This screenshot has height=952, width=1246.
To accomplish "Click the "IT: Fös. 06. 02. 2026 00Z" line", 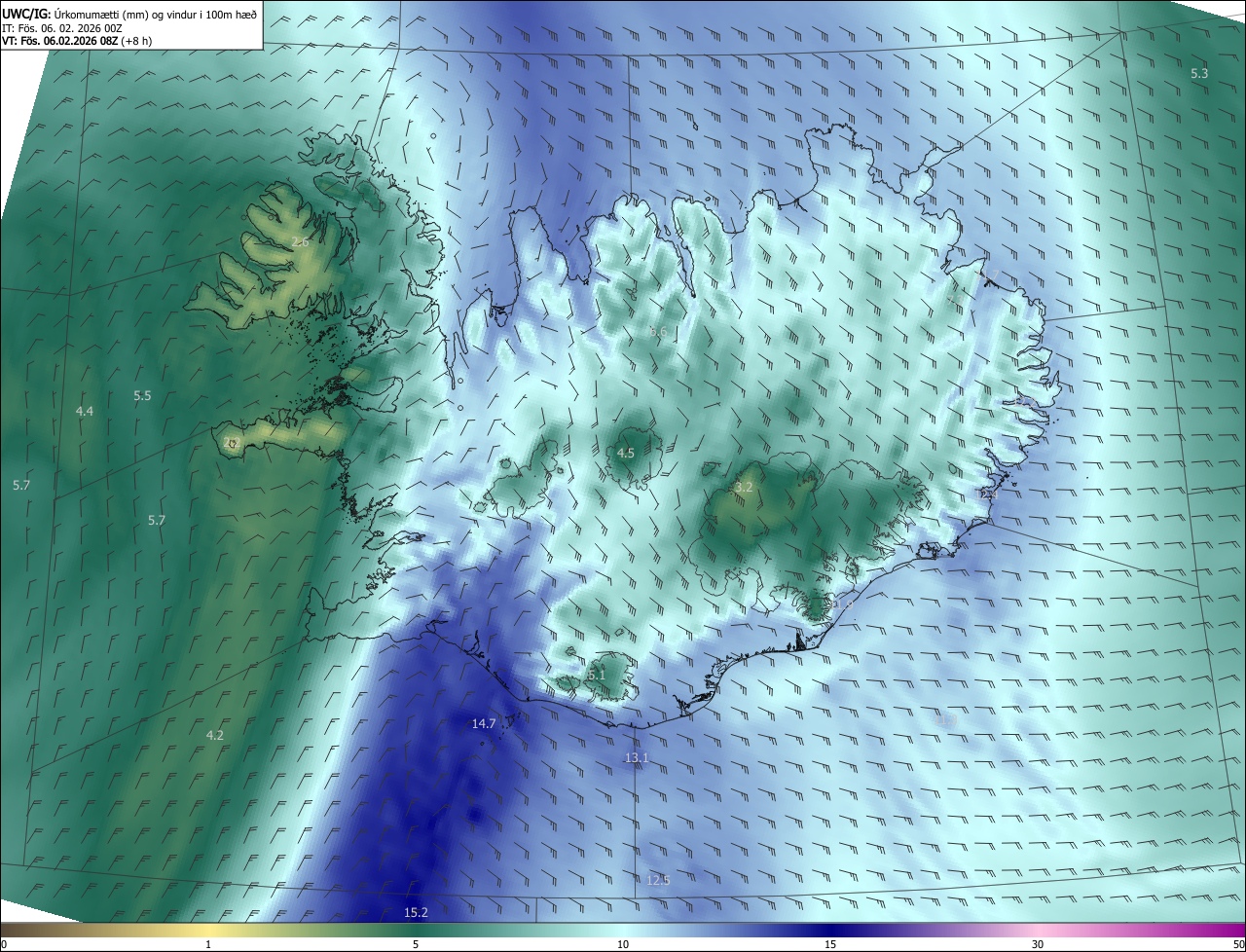I will tap(61, 28).
